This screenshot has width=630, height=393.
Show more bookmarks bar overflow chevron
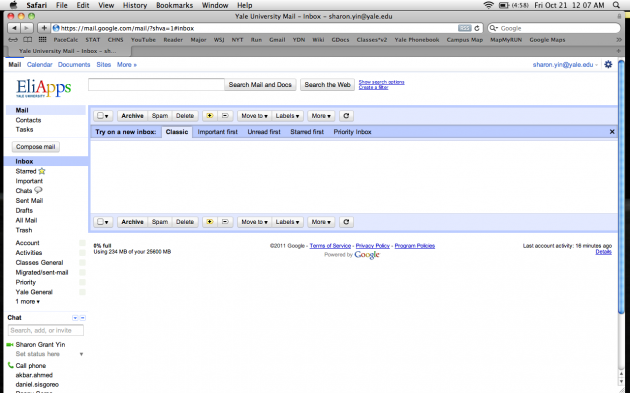(619, 39)
